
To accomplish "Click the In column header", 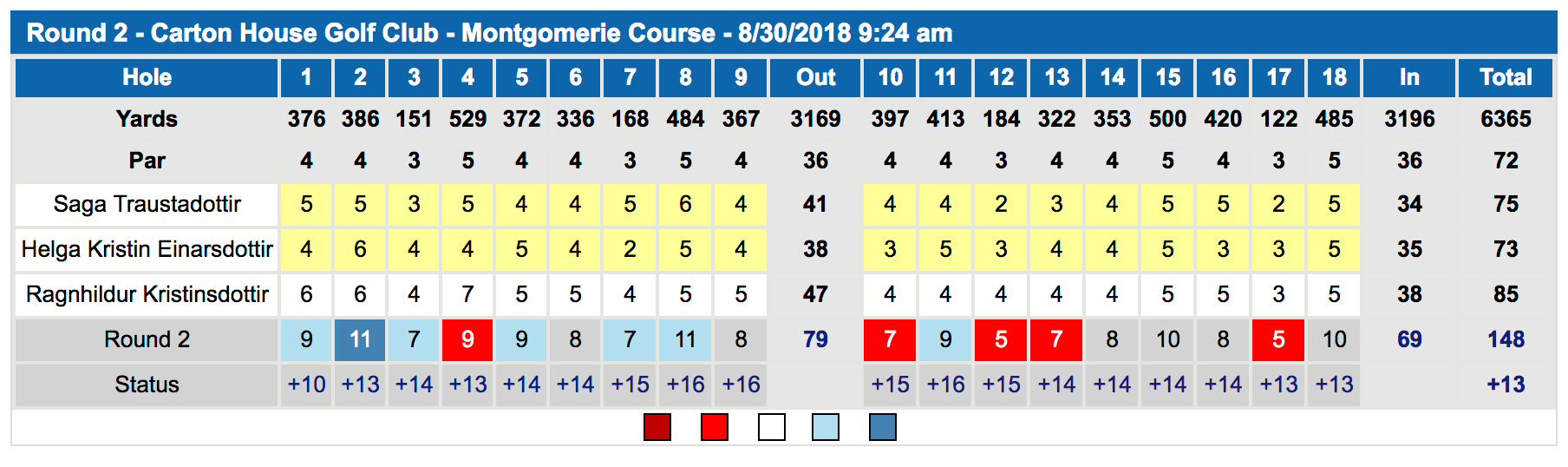I will (x=1409, y=77).
